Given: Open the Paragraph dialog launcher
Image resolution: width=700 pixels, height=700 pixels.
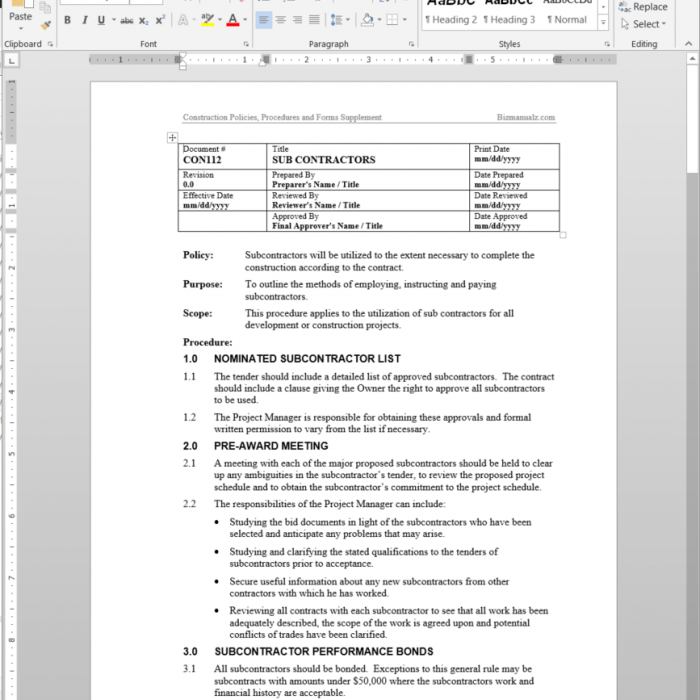Looking at the screenshot, I should 411,44.
